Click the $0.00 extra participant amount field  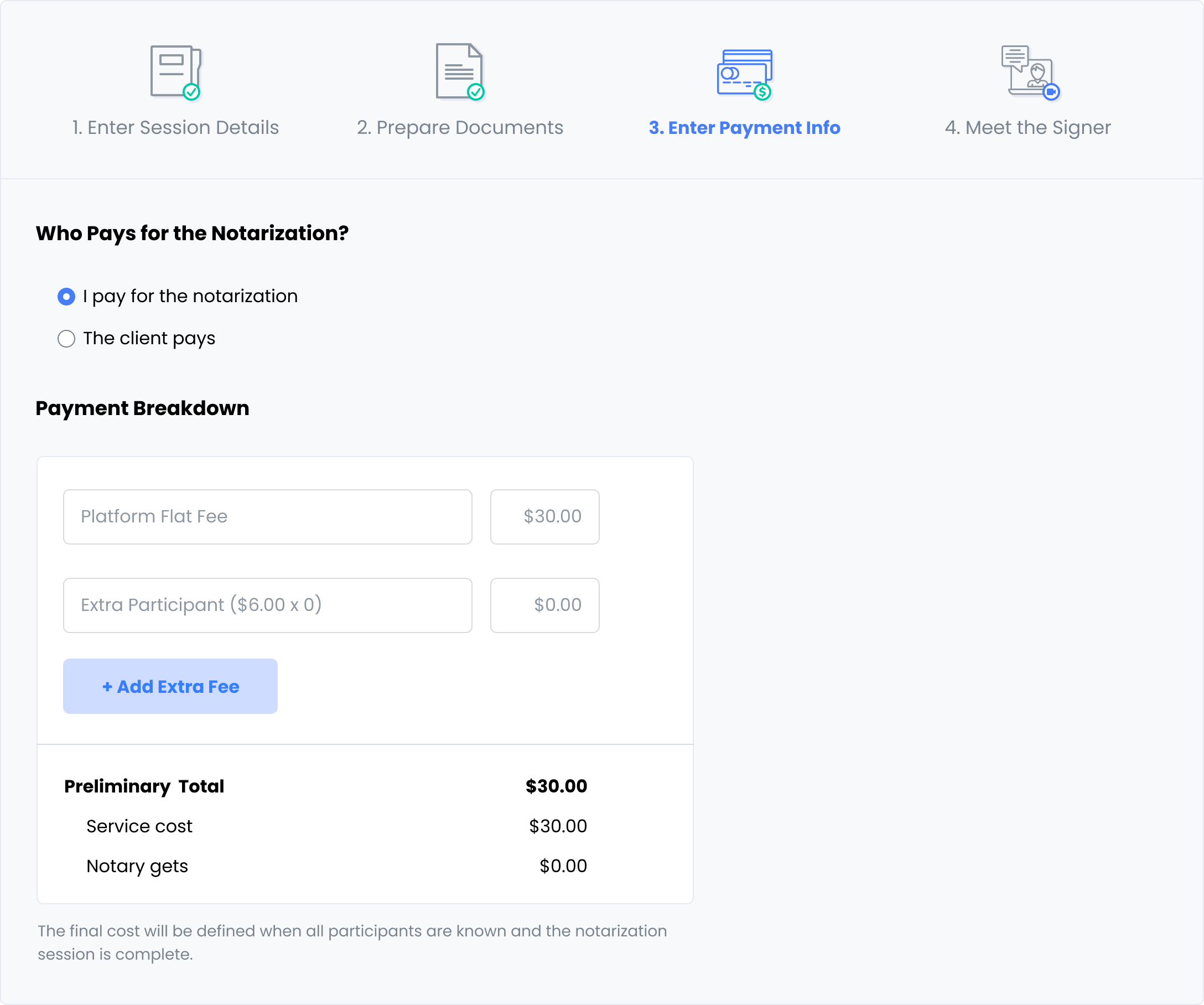(x=544, y=605)
